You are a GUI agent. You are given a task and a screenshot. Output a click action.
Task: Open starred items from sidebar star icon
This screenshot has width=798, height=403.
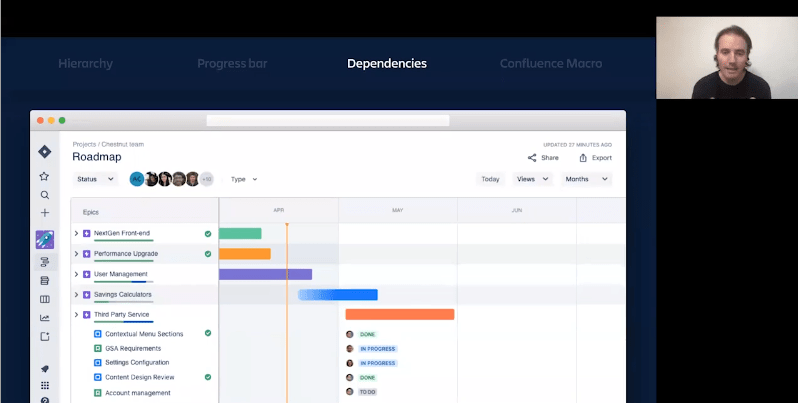point(44,176)
